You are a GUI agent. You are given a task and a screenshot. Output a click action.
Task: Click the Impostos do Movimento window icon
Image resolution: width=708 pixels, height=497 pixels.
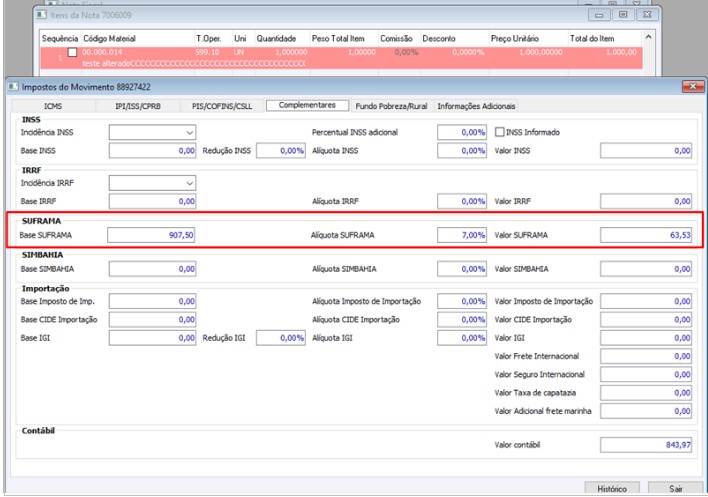pos(14,88)
